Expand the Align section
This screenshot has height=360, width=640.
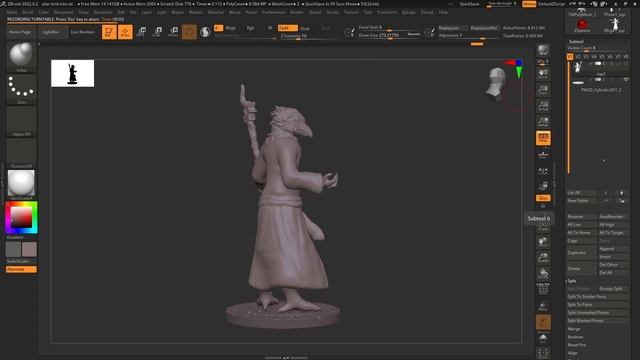573,353
